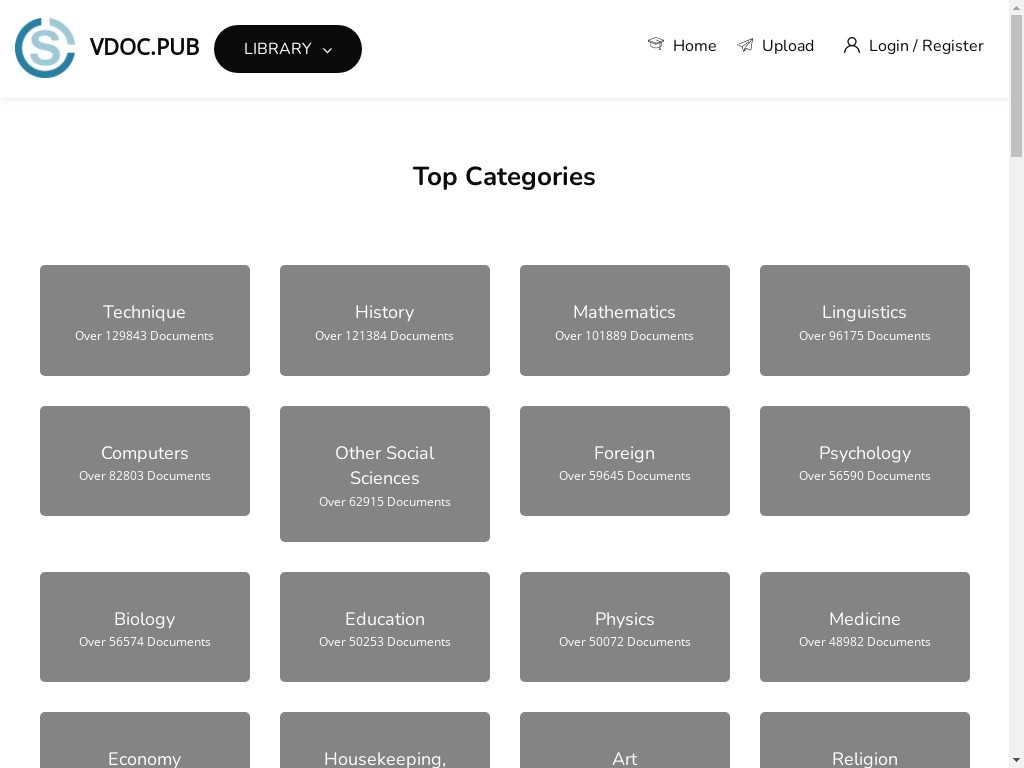This screenshot has width=1024, height=768.
Task: Click the chevron arrow in LIBRARY button
Action: 327,50
